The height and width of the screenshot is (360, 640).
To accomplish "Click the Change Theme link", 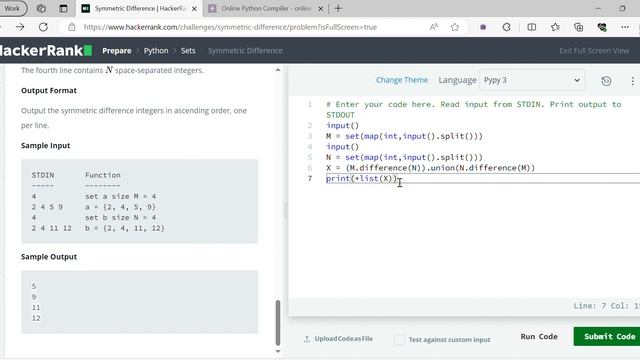I will [x=402, y=80].
